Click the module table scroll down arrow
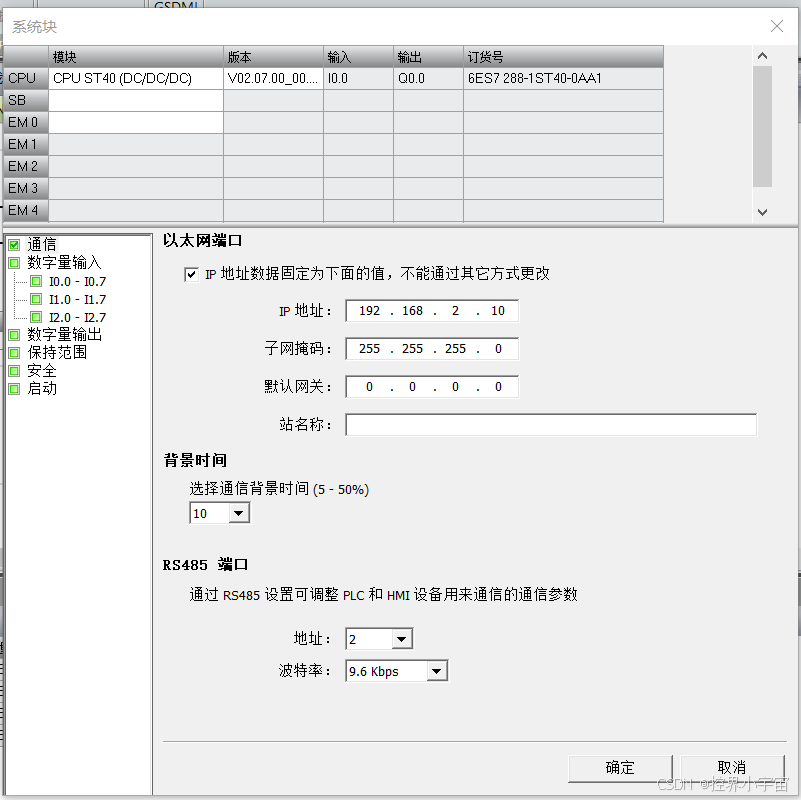The height and width of the screenshot is (800, 801). pyautogui.click(x=762, y=212)
